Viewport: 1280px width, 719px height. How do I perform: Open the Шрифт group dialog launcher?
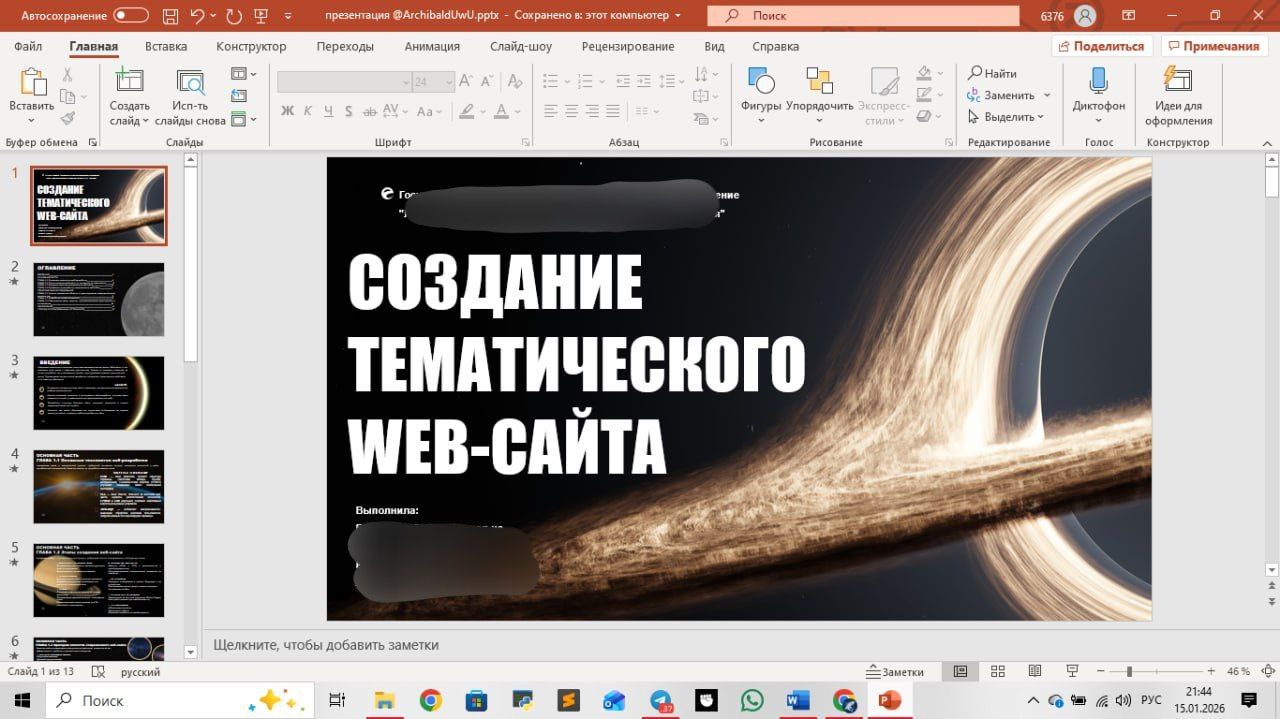tap(526, 143)
